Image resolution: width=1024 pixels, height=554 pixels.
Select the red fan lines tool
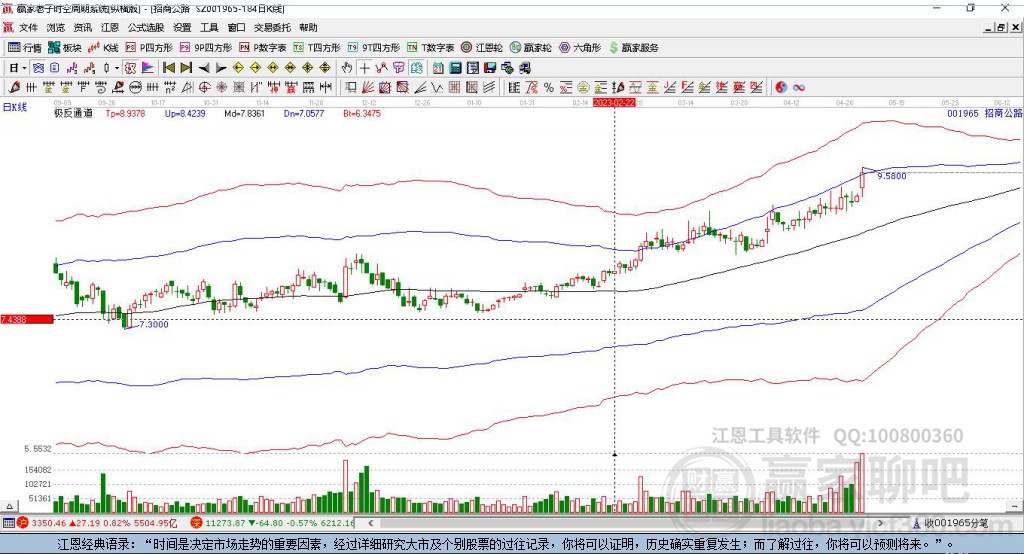(x=368, y=88)
